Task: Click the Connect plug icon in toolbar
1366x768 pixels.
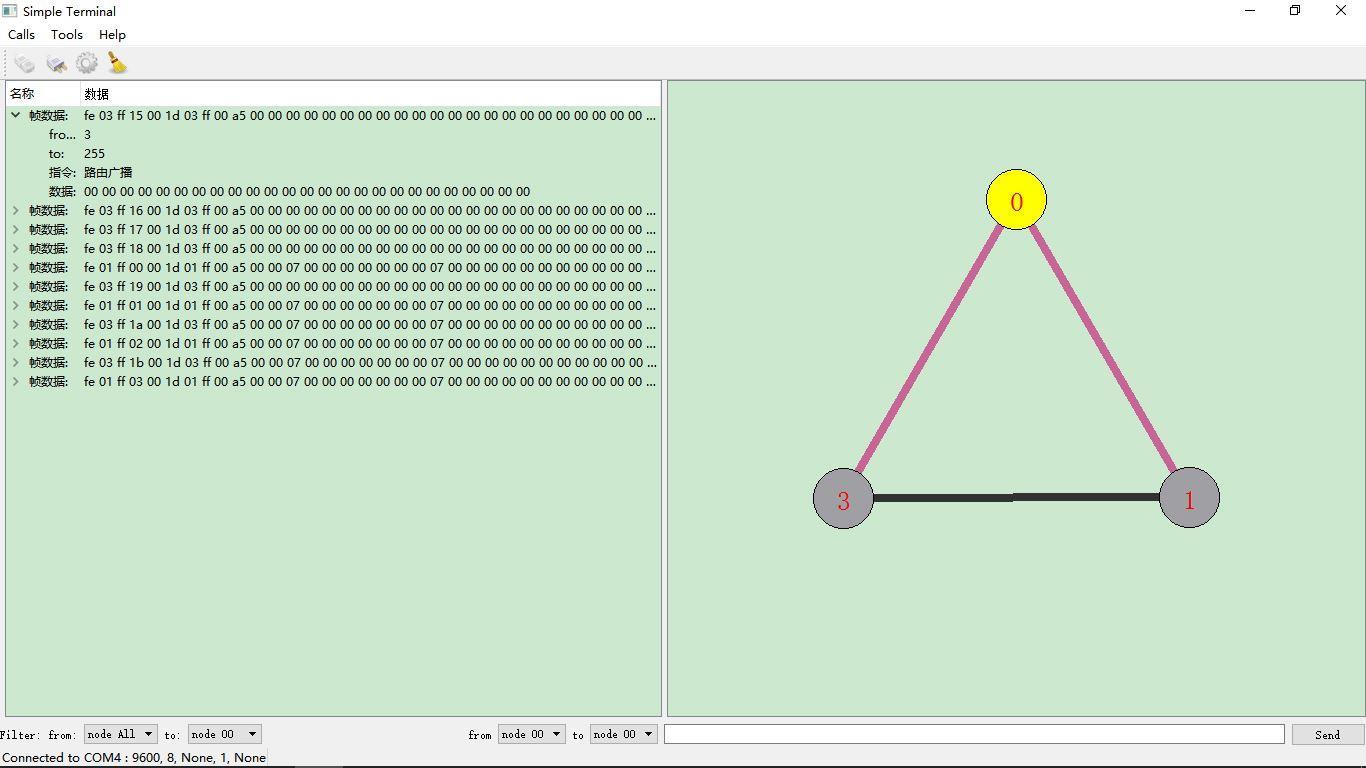Action: coord(24,64)
